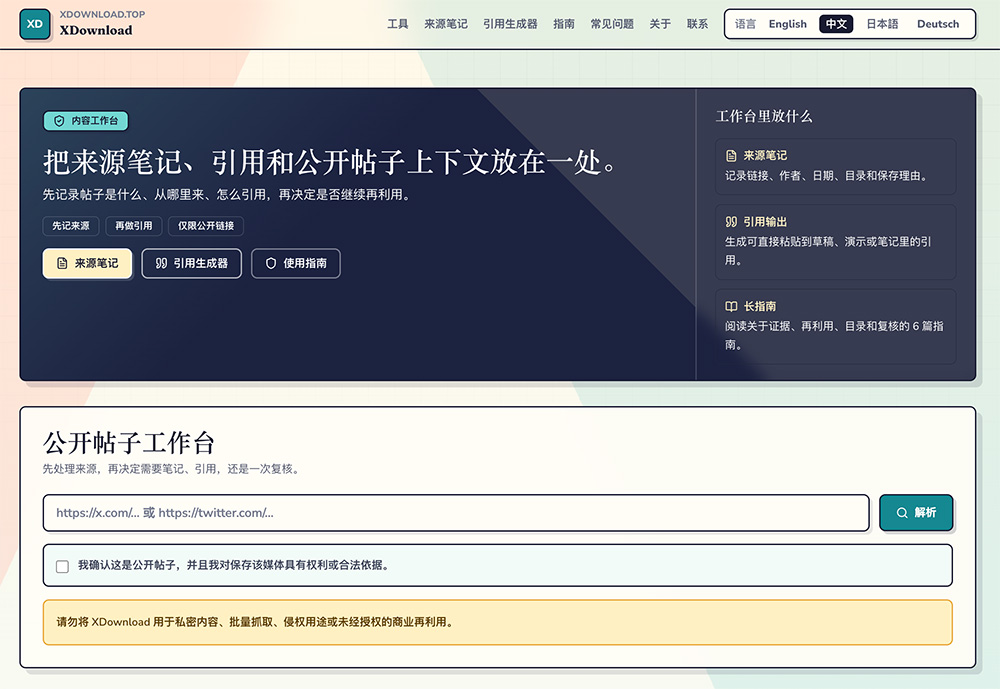Click book icon in 长指南 card
Image resolution: width=1000 pixels, height=689 pixels.
coord(731,306)
